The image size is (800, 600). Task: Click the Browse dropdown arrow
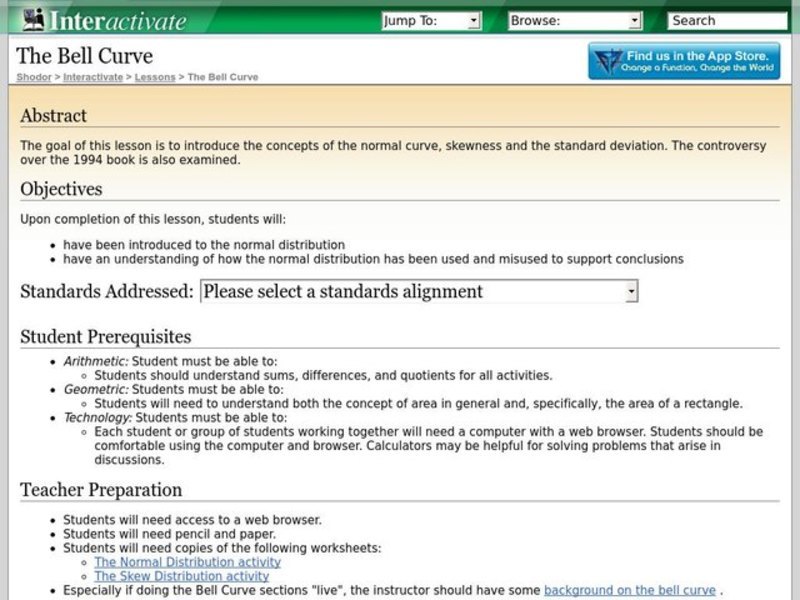point(635,19)
